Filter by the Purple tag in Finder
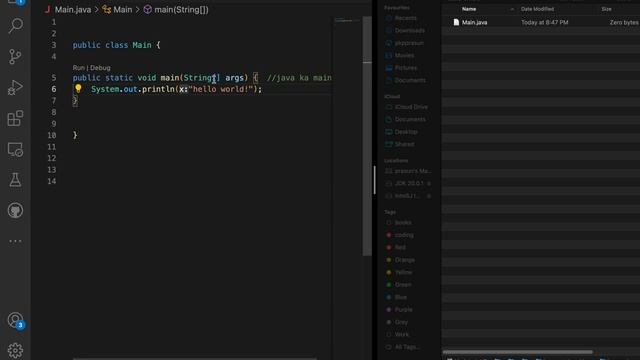640x360 pixels. tap(403, 310)
